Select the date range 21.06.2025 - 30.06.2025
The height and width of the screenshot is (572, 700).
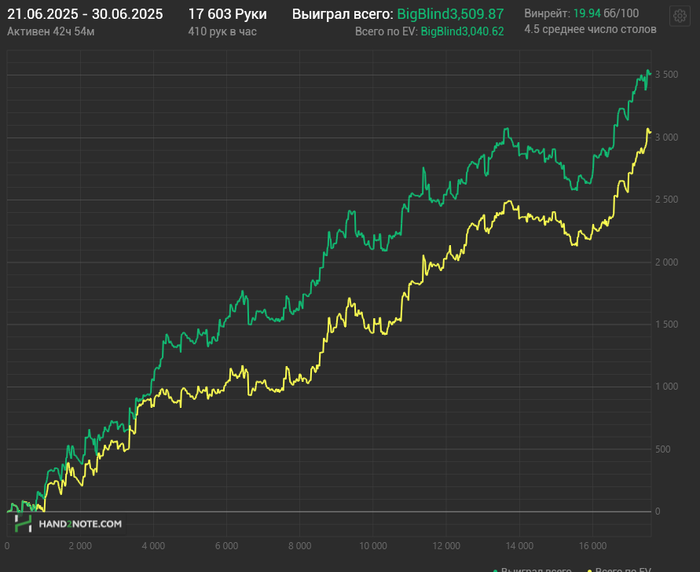click(x=85, y=14)
